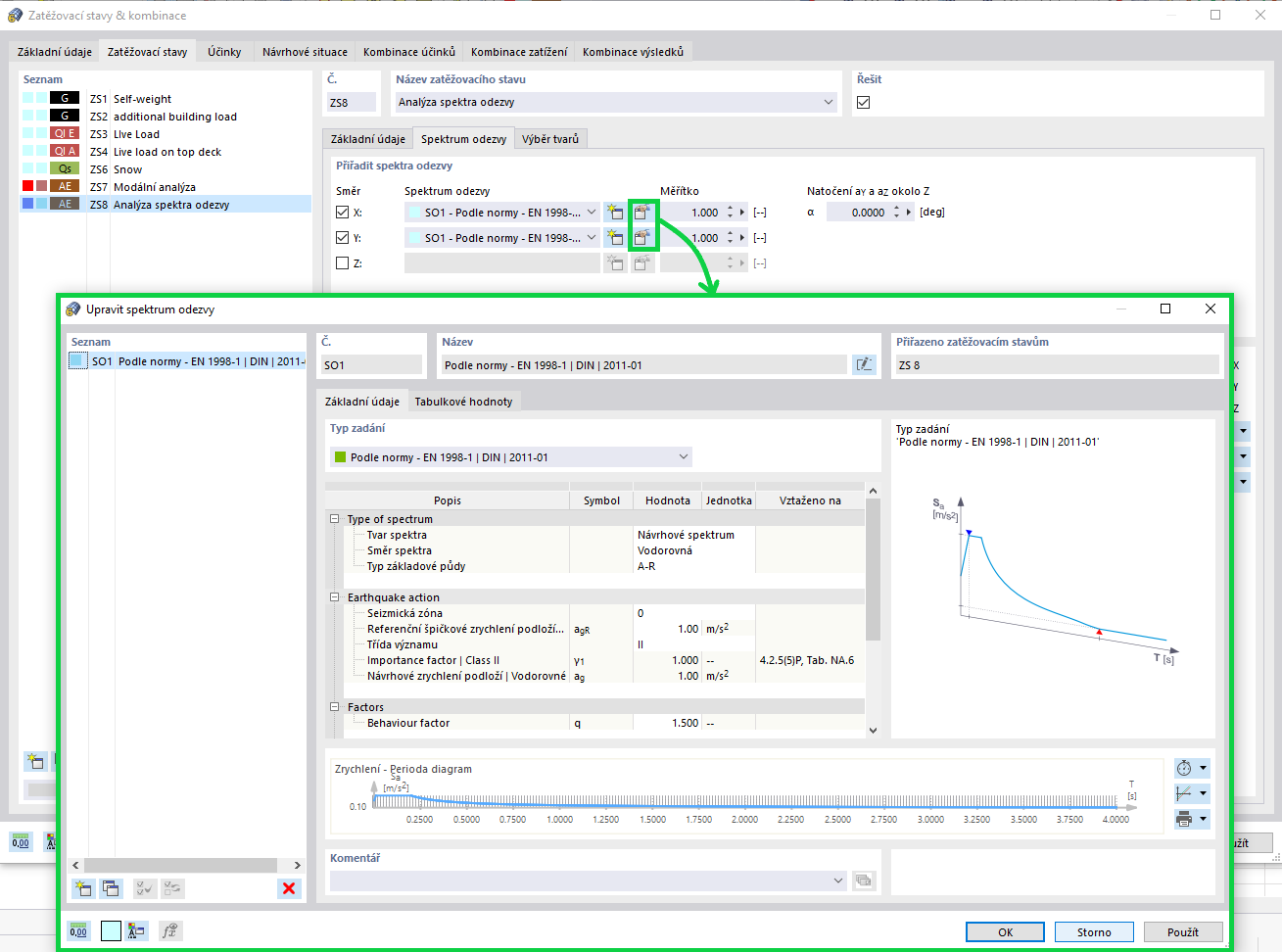Click the rotation angle α input field
Image resolution: width=1282 pixels, height=952 pixels.
(x=858, y=213)
